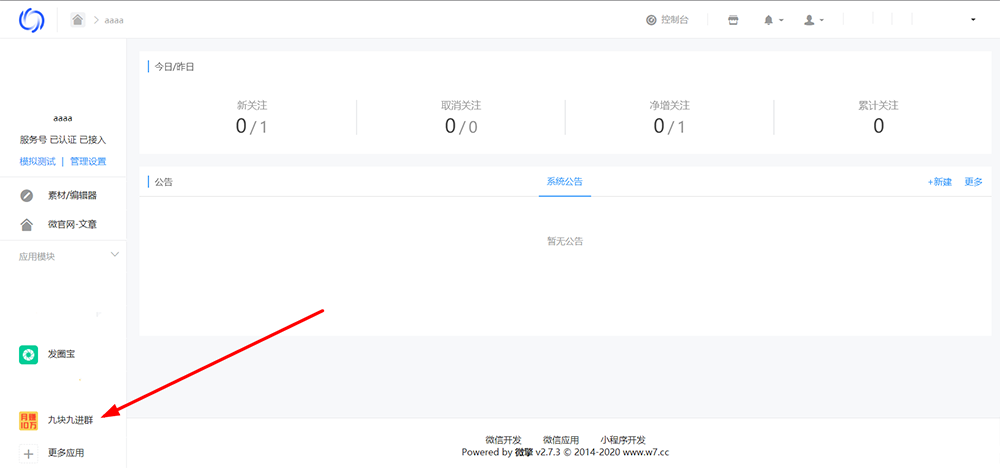
Task: Open the 微官网-文章 micro-site articles
Action: click(71, 225)
